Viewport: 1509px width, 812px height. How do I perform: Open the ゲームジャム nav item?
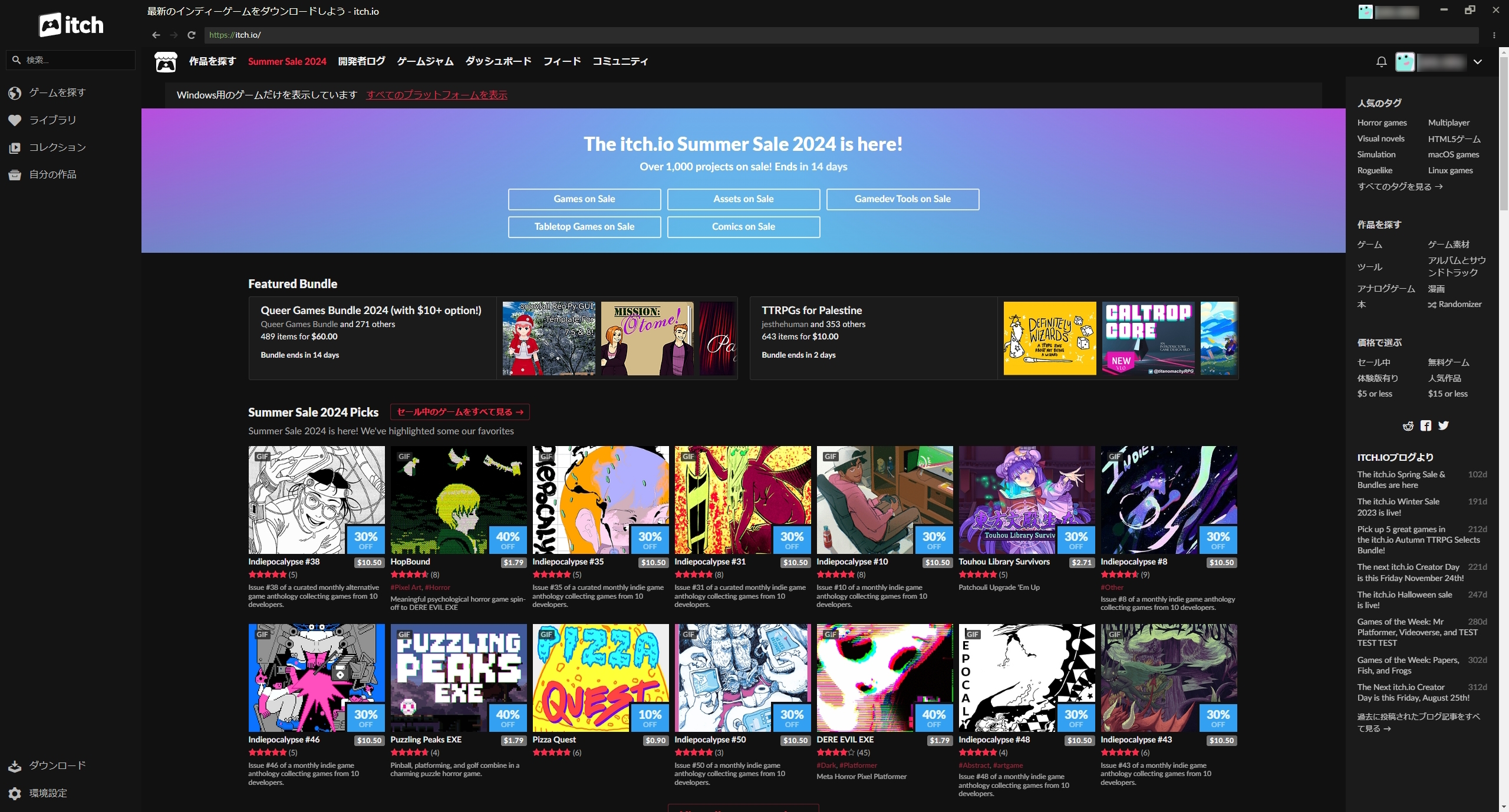tap(425, 61)
